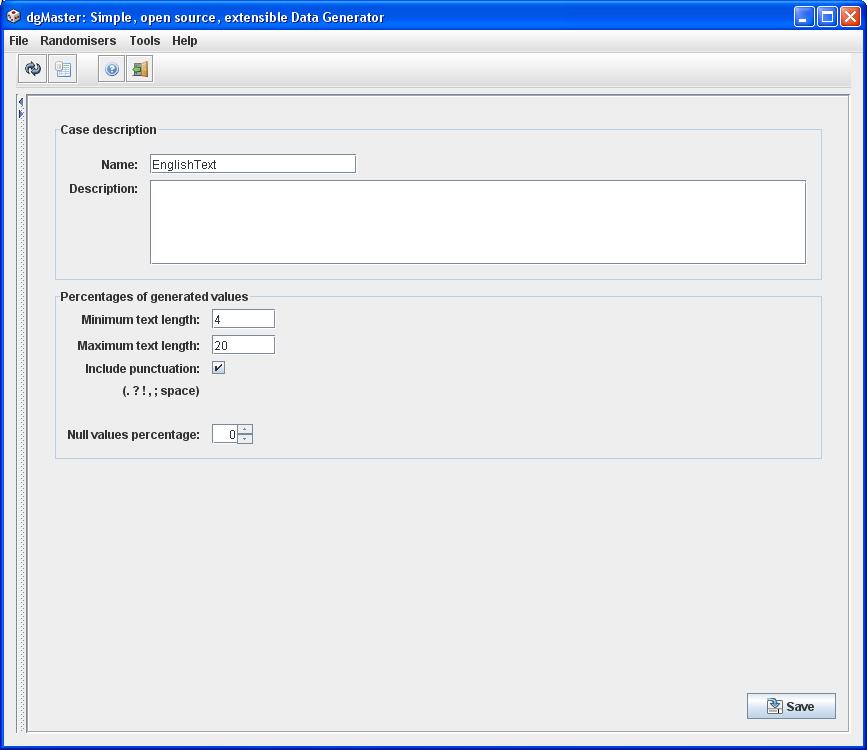Open the Help menu

[184, 41]
